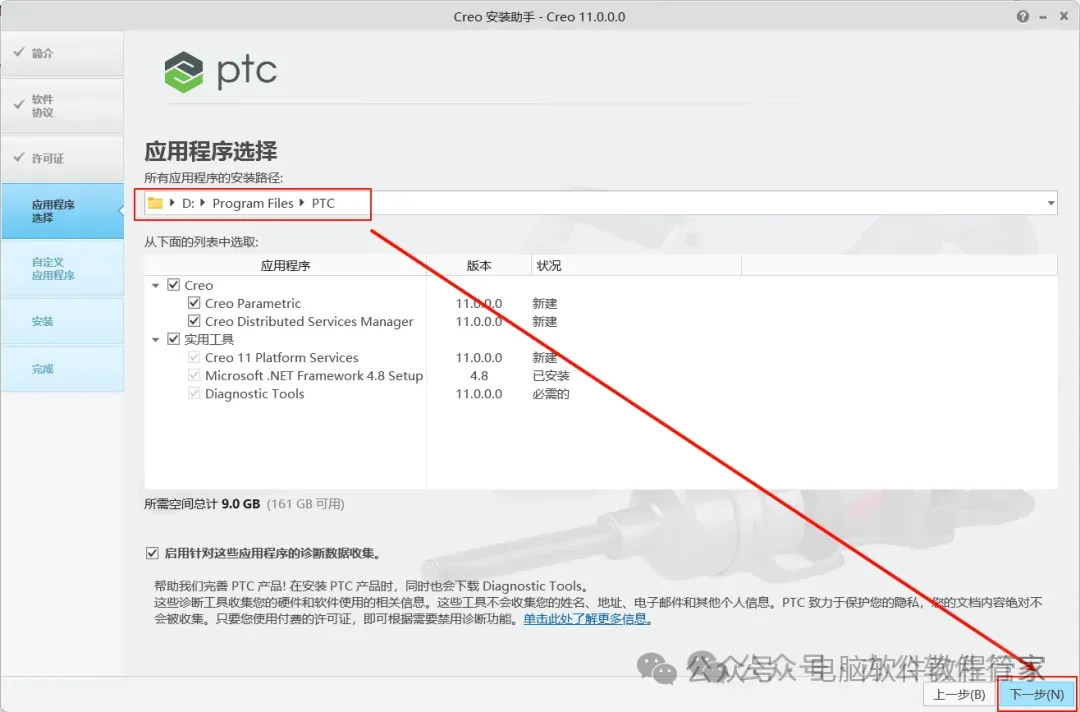This screenshot has height=712, width=1080.
Task: Select Microsoft .NET Framework 4.8 Setup label
Action: (x=314, y=375)
